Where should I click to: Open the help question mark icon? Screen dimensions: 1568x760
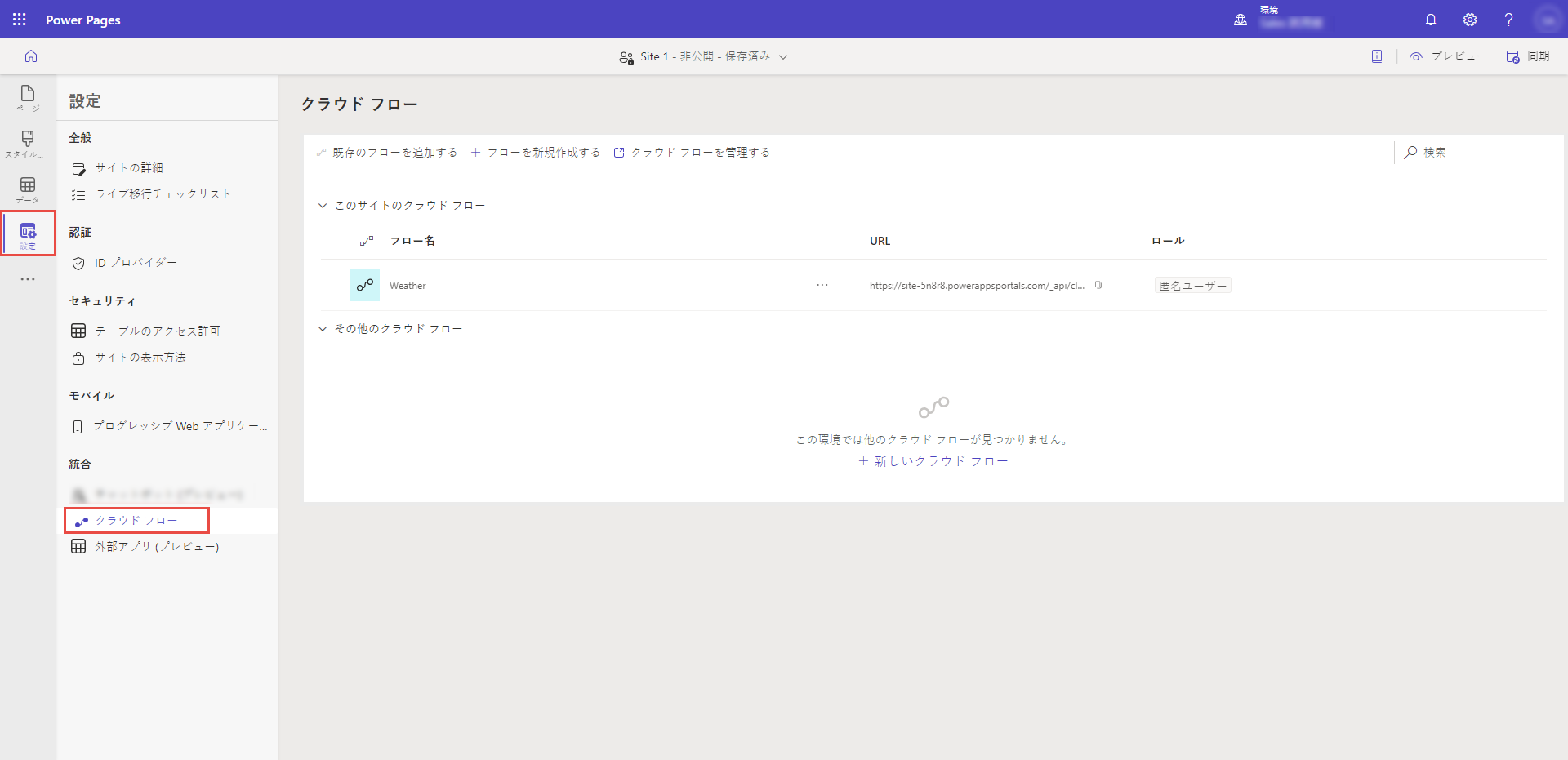[x=1508, y=20]
